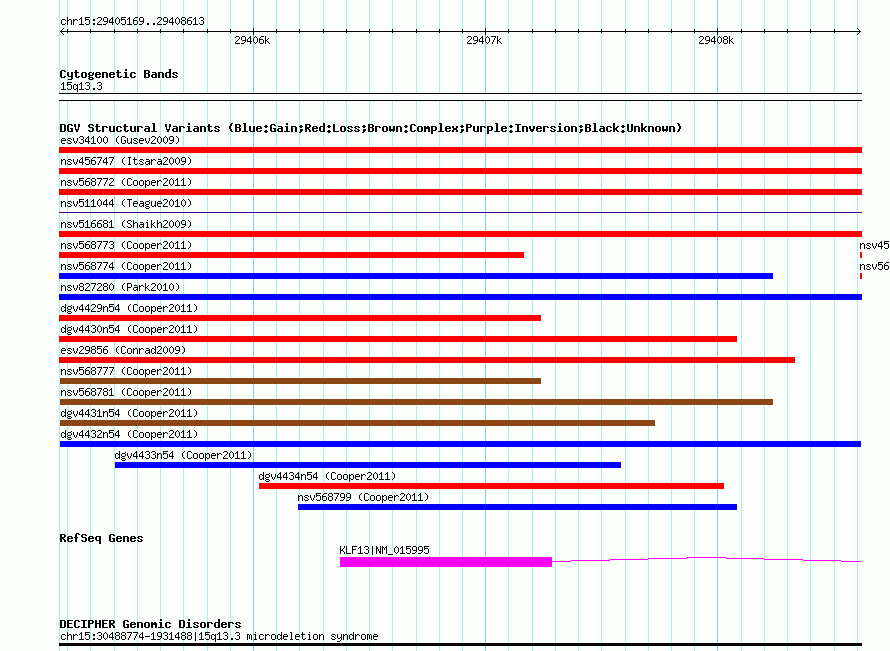Image resolution: width=890 pixels, height=651 pixels.
Task: Select the thin nsv511044 (Teague2010) inversion line
Action: click(x=460, y=212)
